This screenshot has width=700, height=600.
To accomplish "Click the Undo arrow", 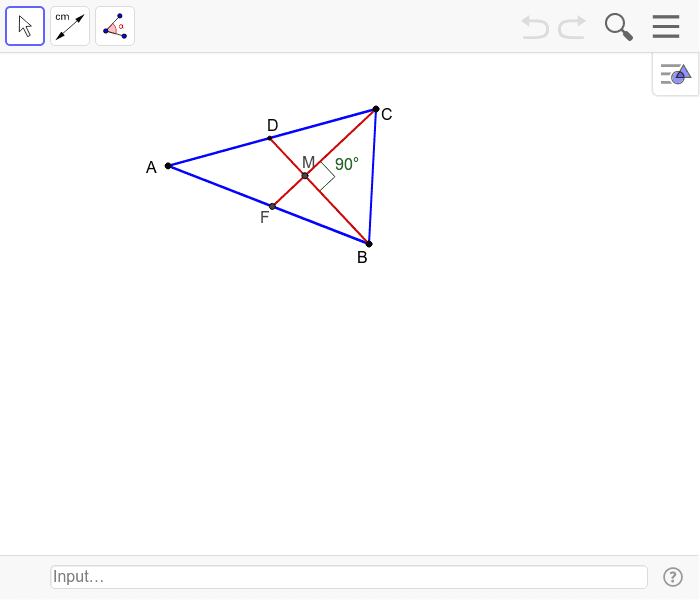I will 535,27.
